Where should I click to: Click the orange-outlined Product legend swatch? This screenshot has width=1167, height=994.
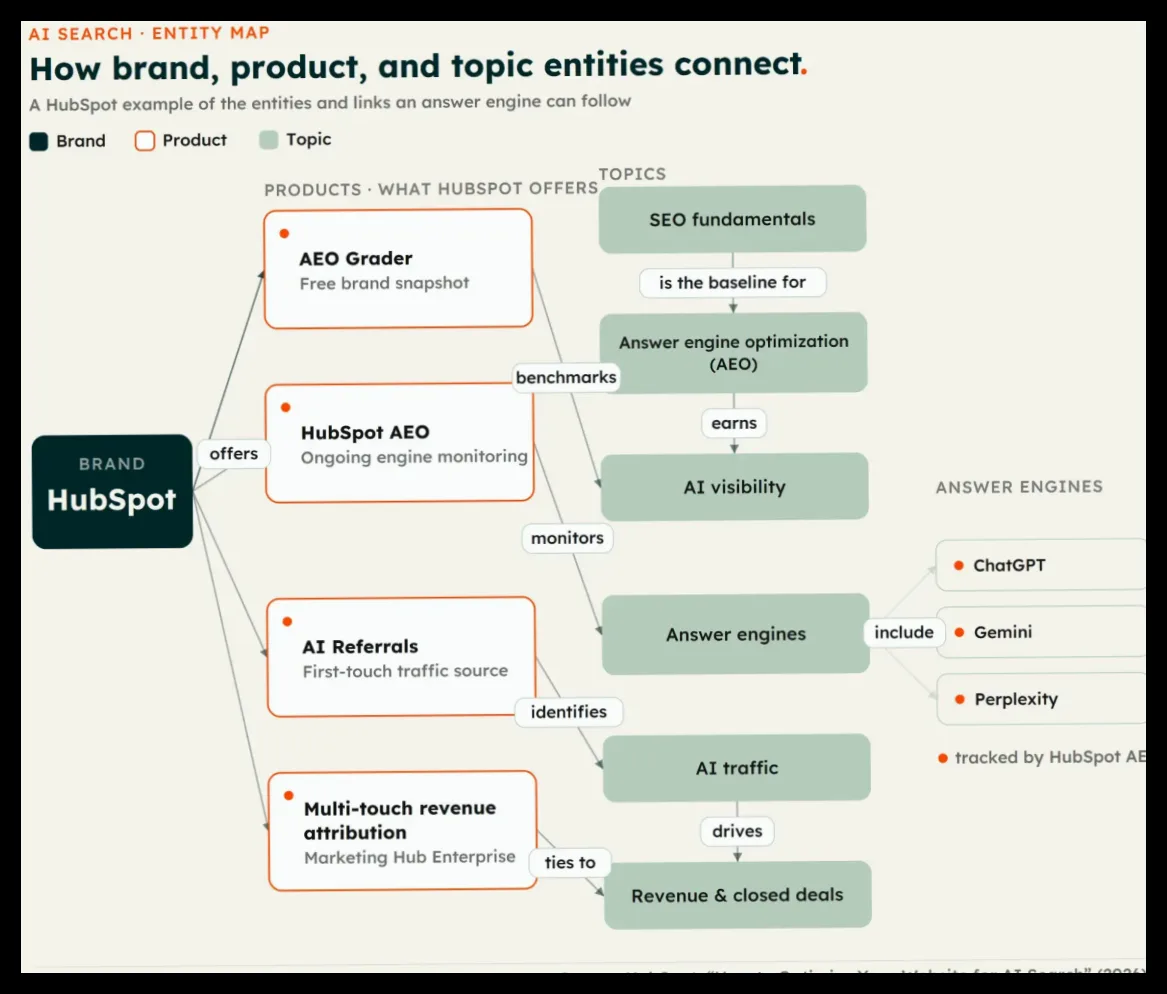pos(144,141)
